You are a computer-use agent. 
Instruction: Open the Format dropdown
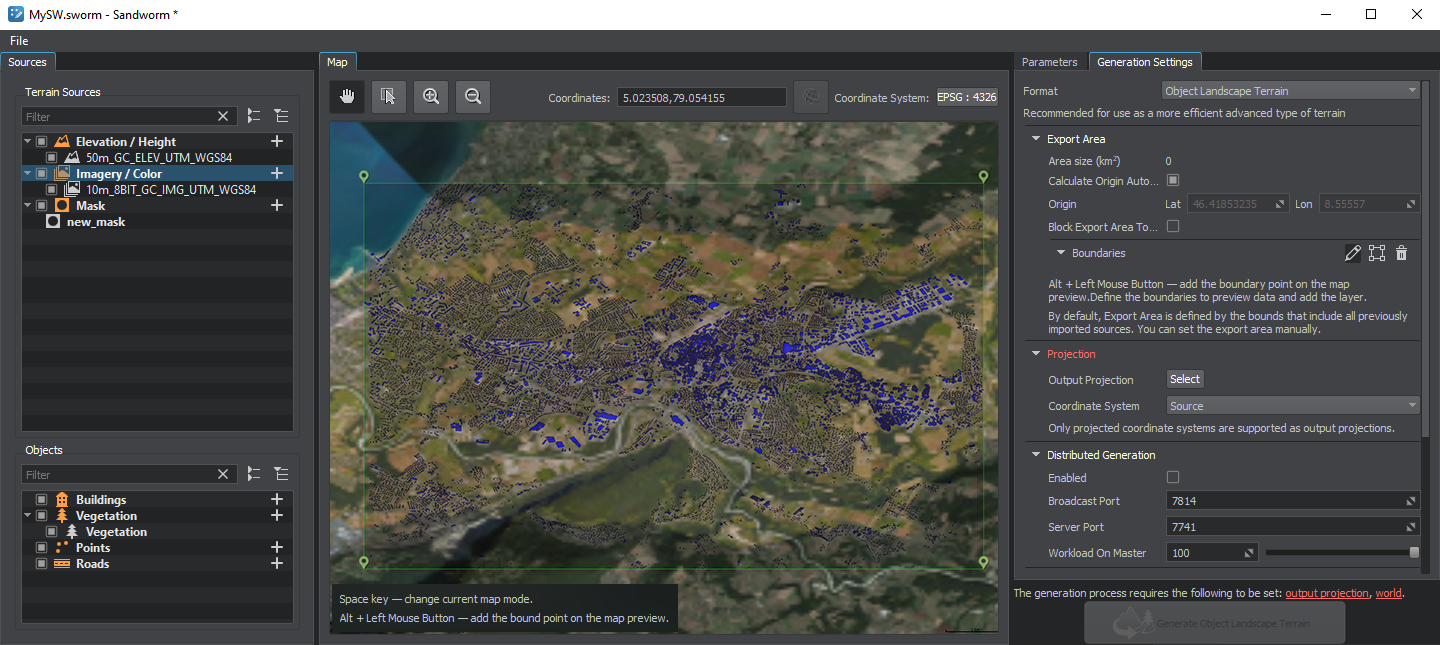pos(1291,91)
